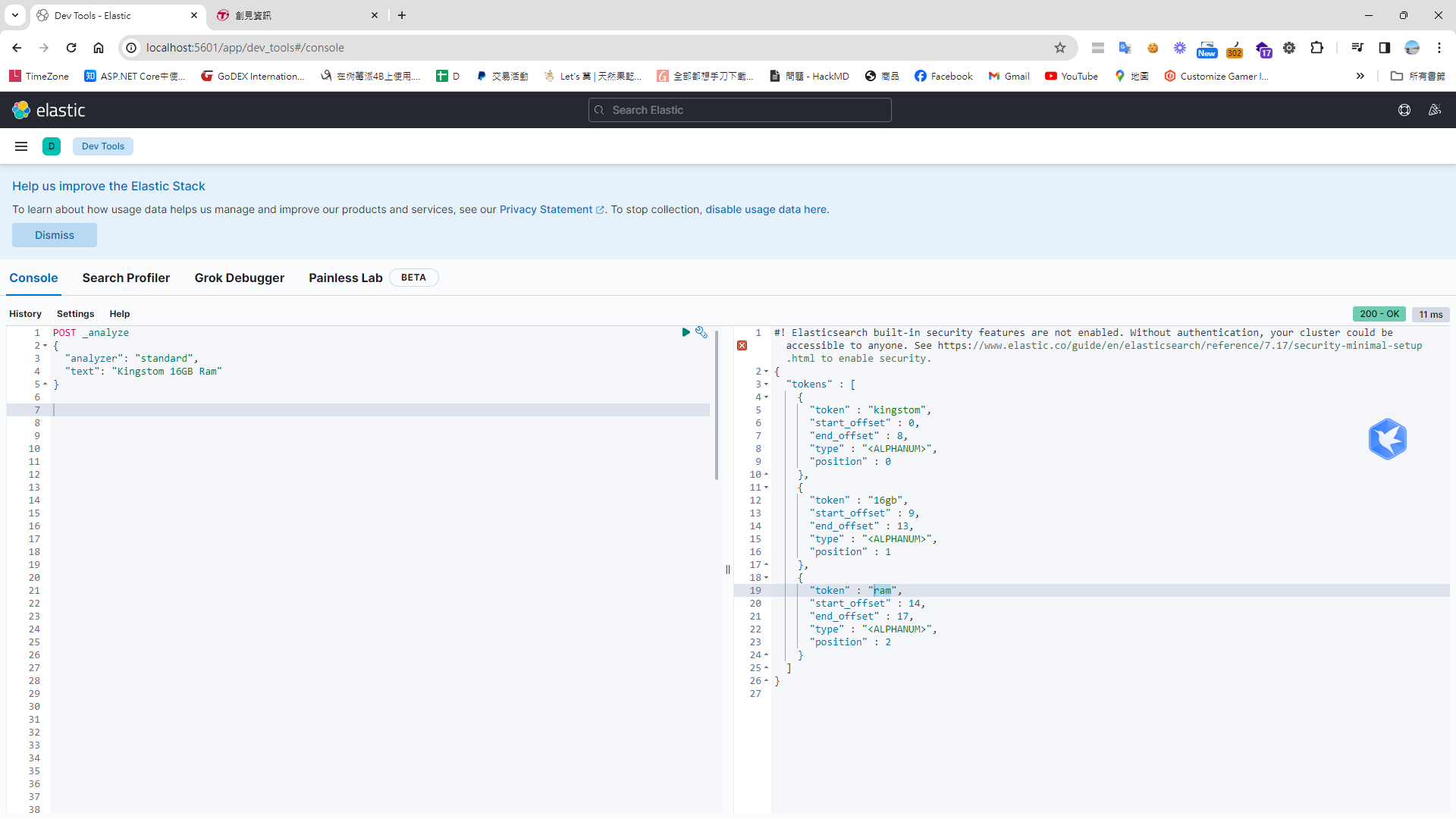Open the help menu lifebuoy icon
This screenshot has width=1456, height=819.
pos(1404,110)
